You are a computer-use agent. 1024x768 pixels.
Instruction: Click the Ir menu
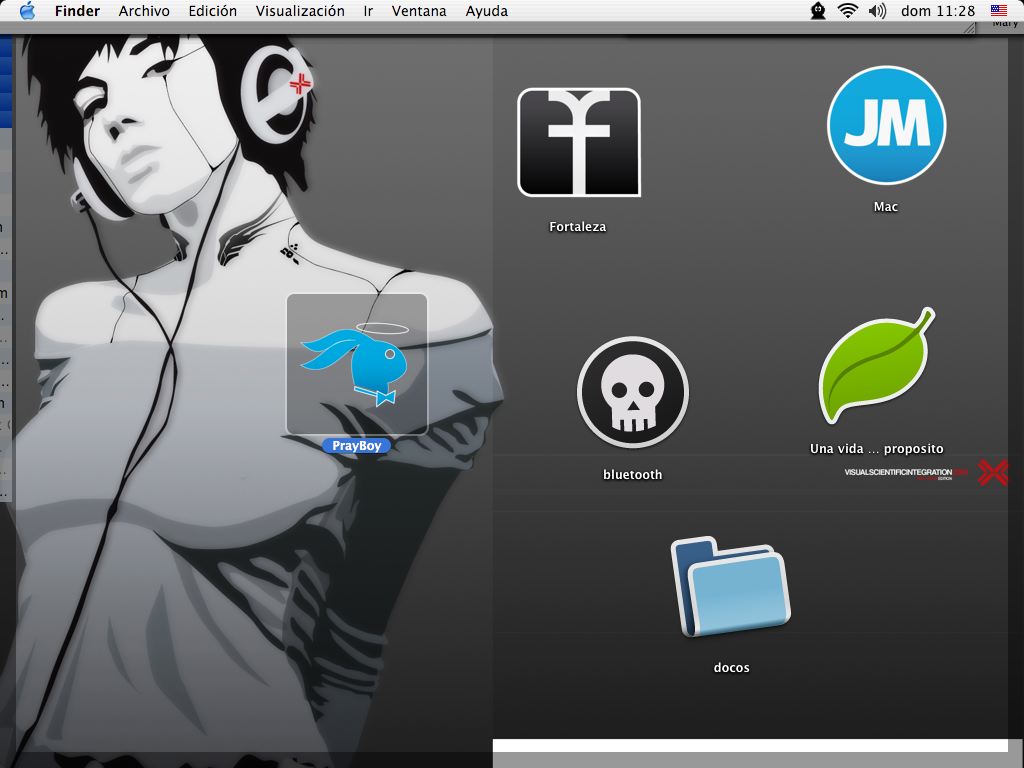[368, 11]
